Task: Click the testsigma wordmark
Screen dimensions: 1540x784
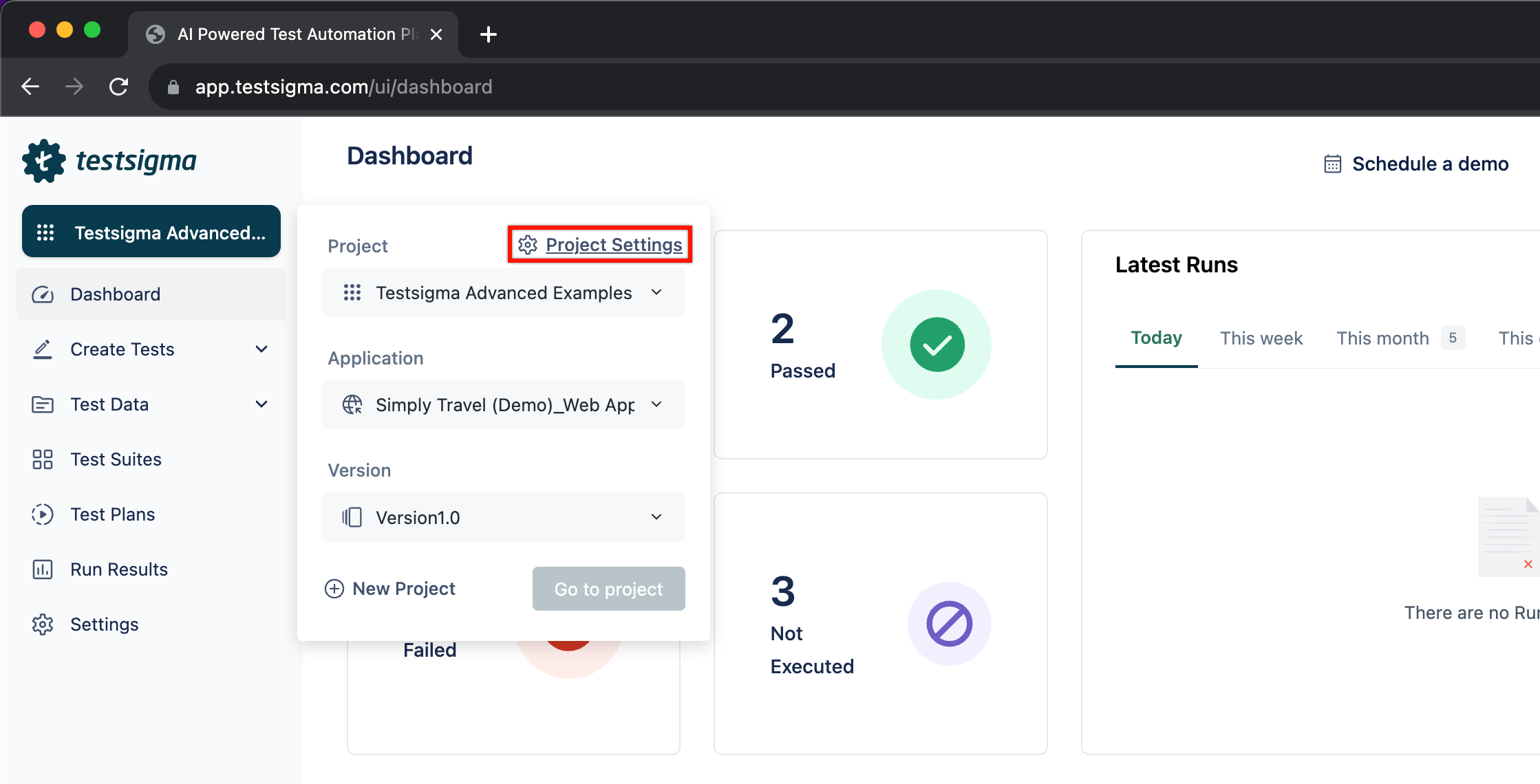Action: 136,161
